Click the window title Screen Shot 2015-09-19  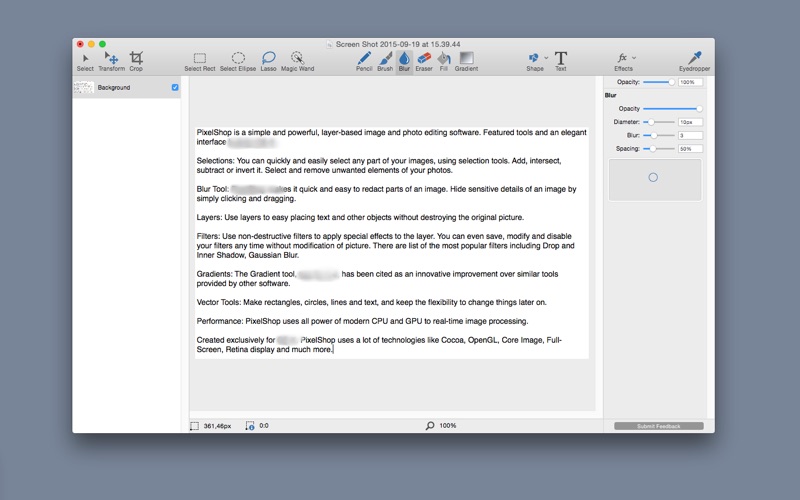[x=398, y=44]
